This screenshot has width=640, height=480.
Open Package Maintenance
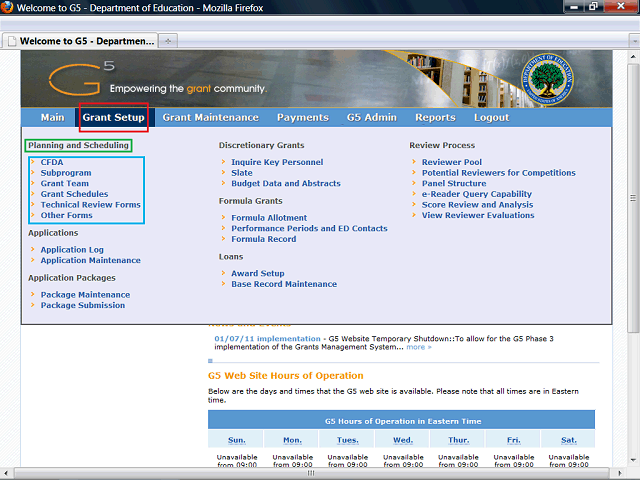point(85,295)
